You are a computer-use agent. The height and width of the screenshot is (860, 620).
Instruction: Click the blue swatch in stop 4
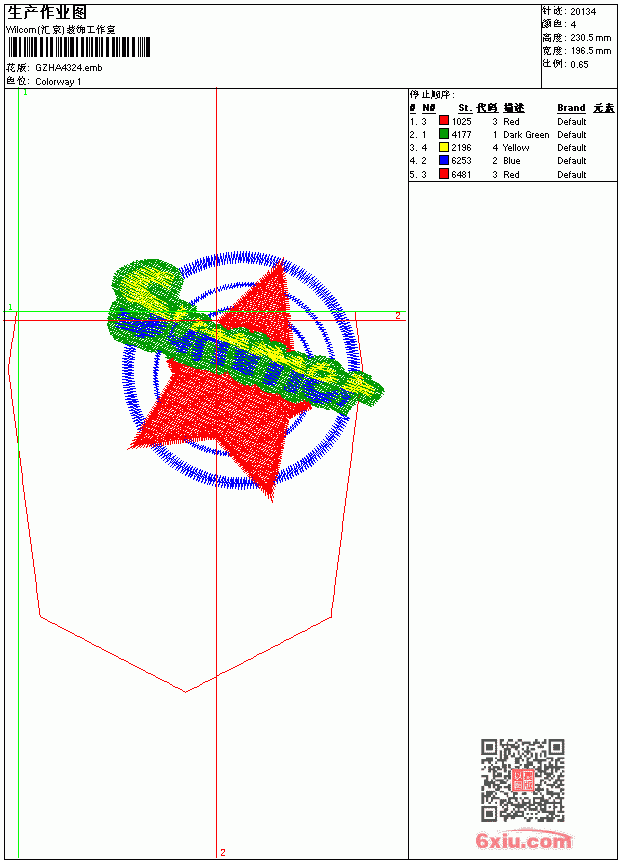444,160
